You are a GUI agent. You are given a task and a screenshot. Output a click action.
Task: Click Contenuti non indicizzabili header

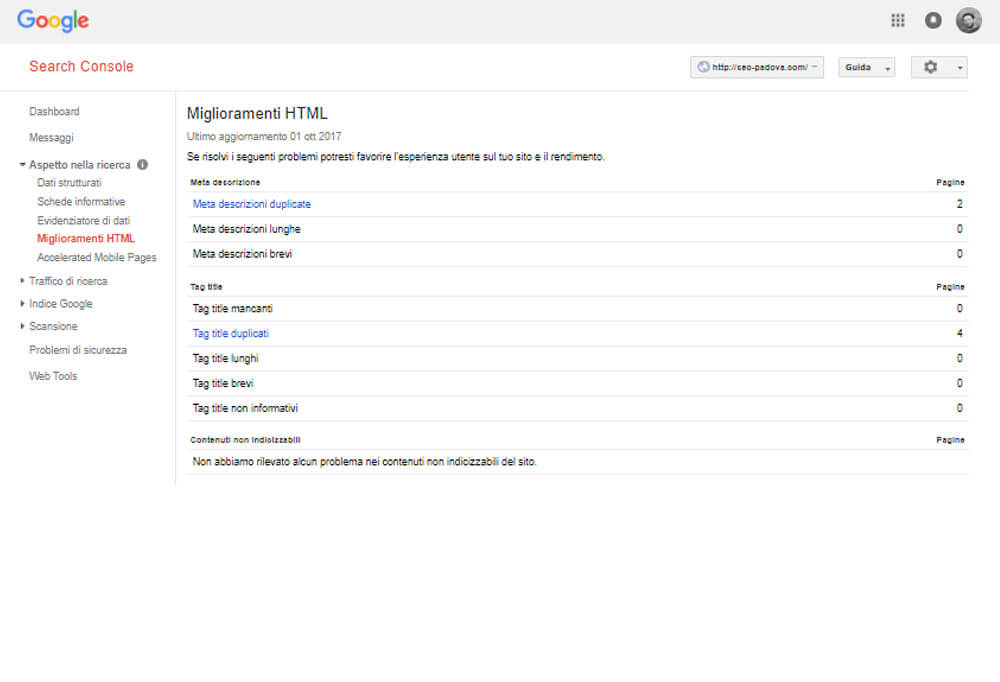pos(245,440)
